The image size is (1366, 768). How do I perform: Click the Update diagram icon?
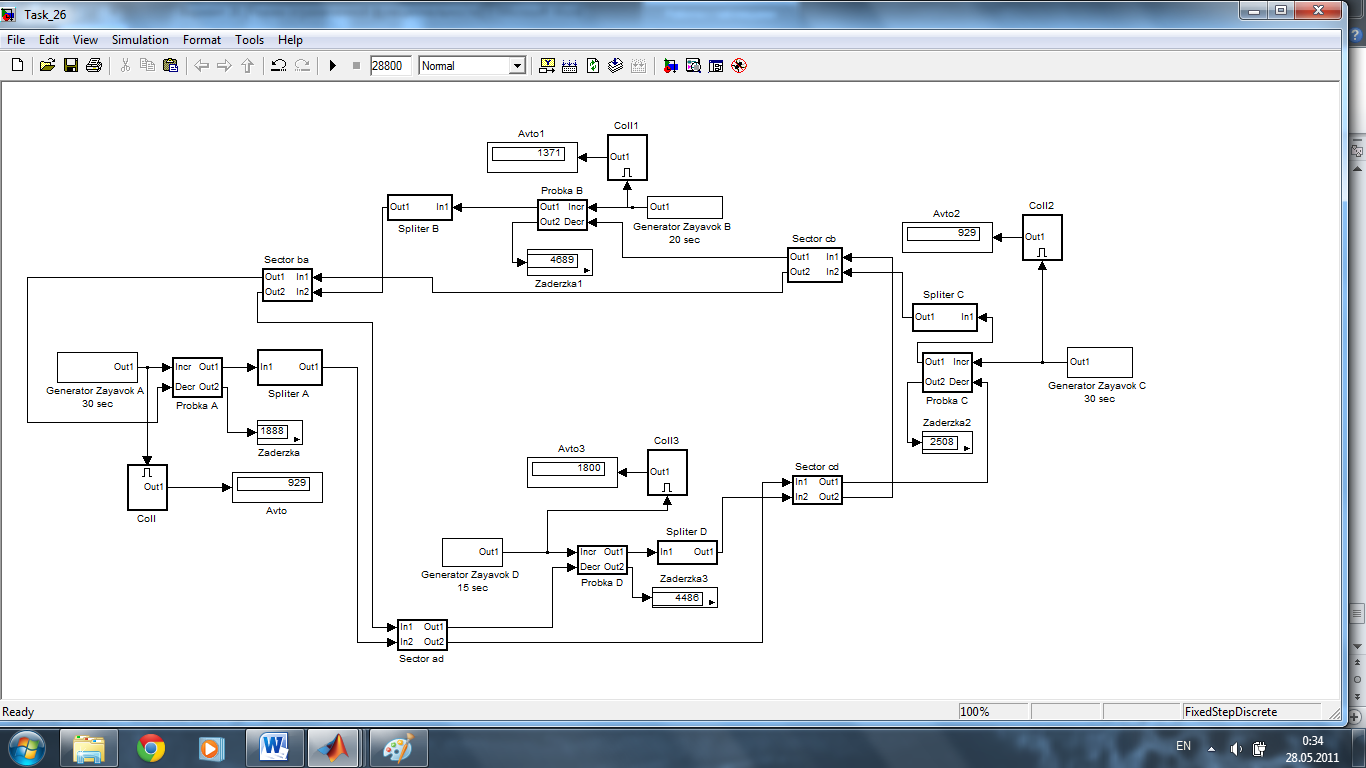pos(593,66)
